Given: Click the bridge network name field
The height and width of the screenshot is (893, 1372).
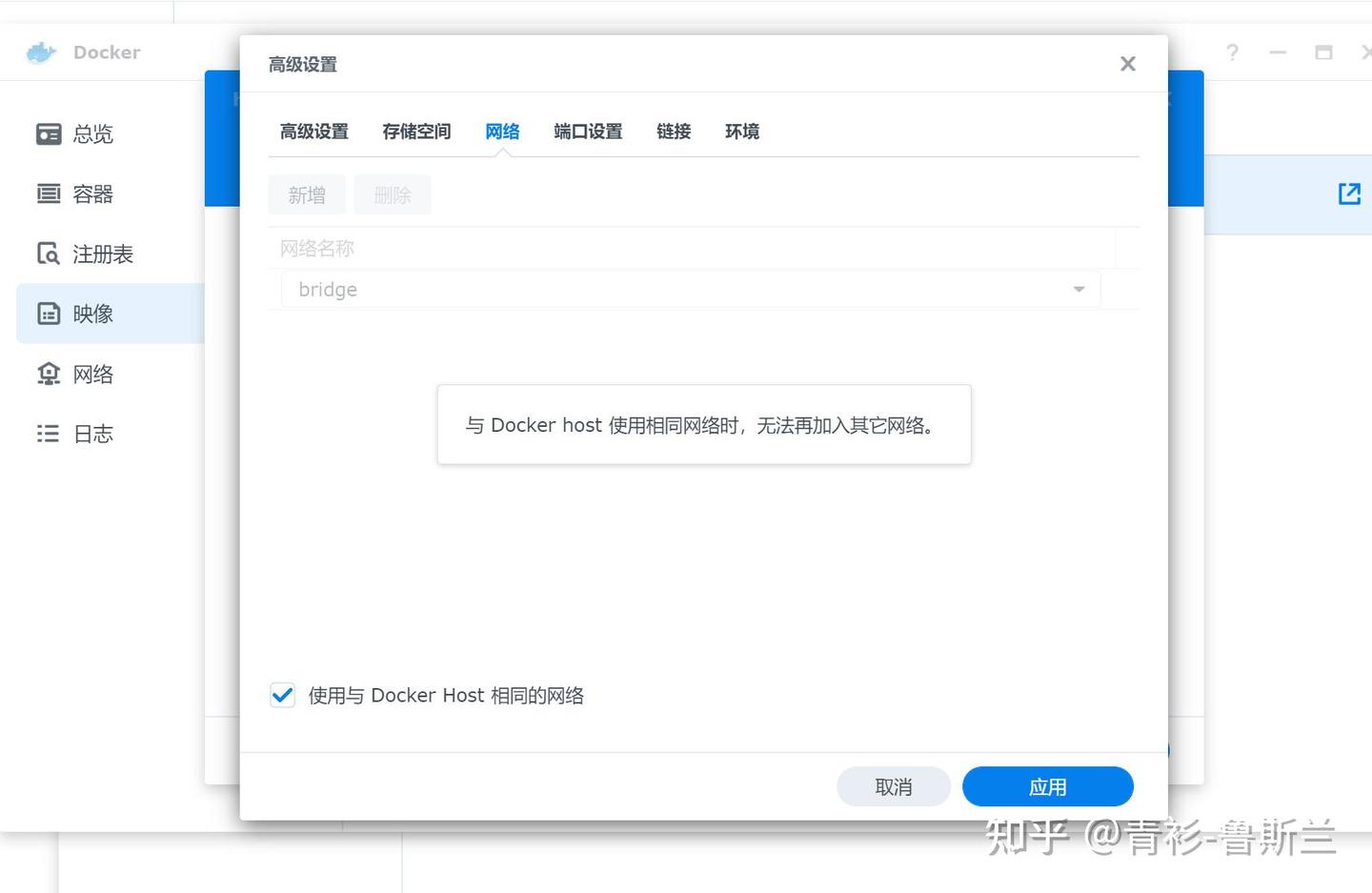Looking at the screenshot, I should (691, 290).
